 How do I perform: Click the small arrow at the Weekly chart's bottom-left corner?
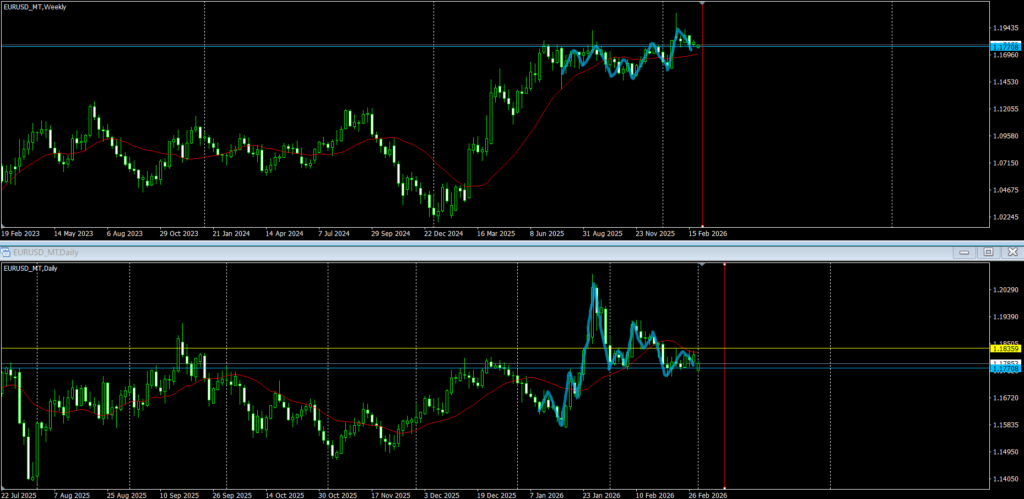click(x=3, y=227)
